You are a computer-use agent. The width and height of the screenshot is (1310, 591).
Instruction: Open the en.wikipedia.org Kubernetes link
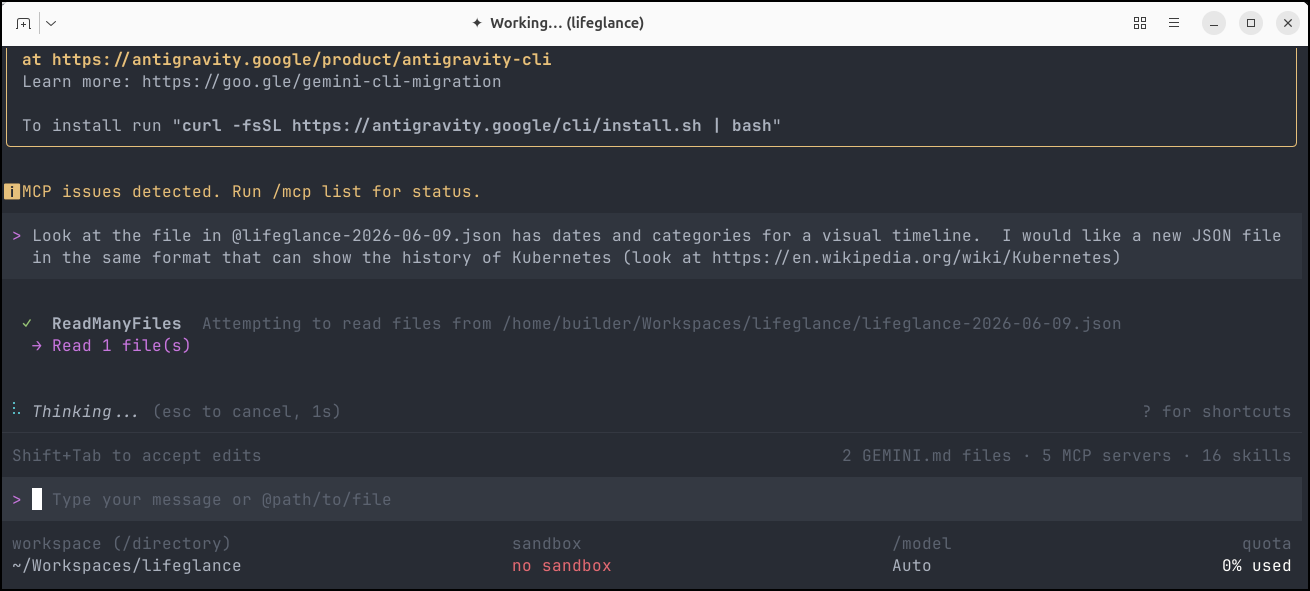tap(911, 258)
